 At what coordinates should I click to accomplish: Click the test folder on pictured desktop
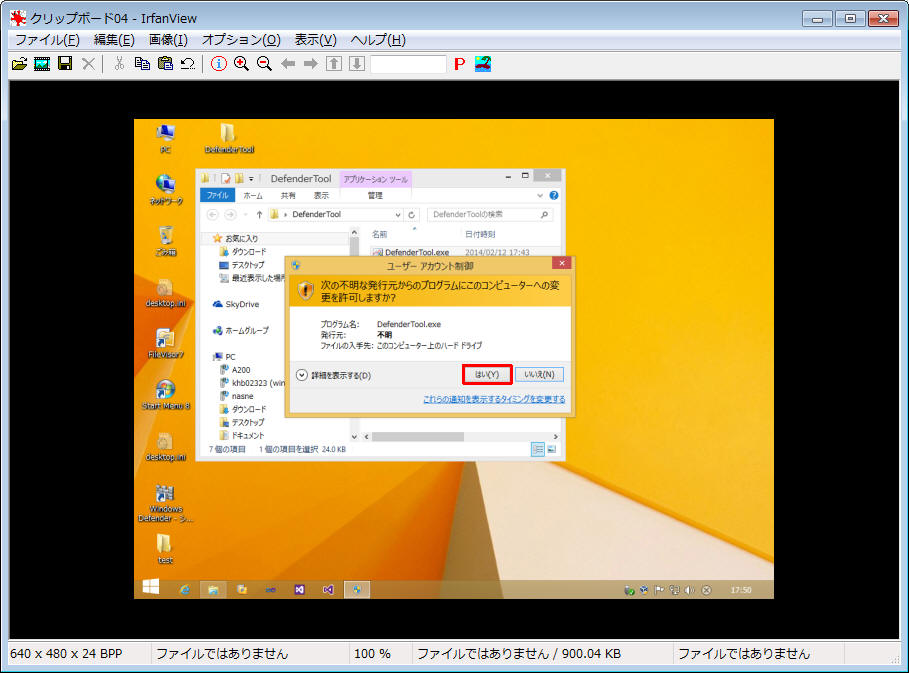[x=165, y=548]
